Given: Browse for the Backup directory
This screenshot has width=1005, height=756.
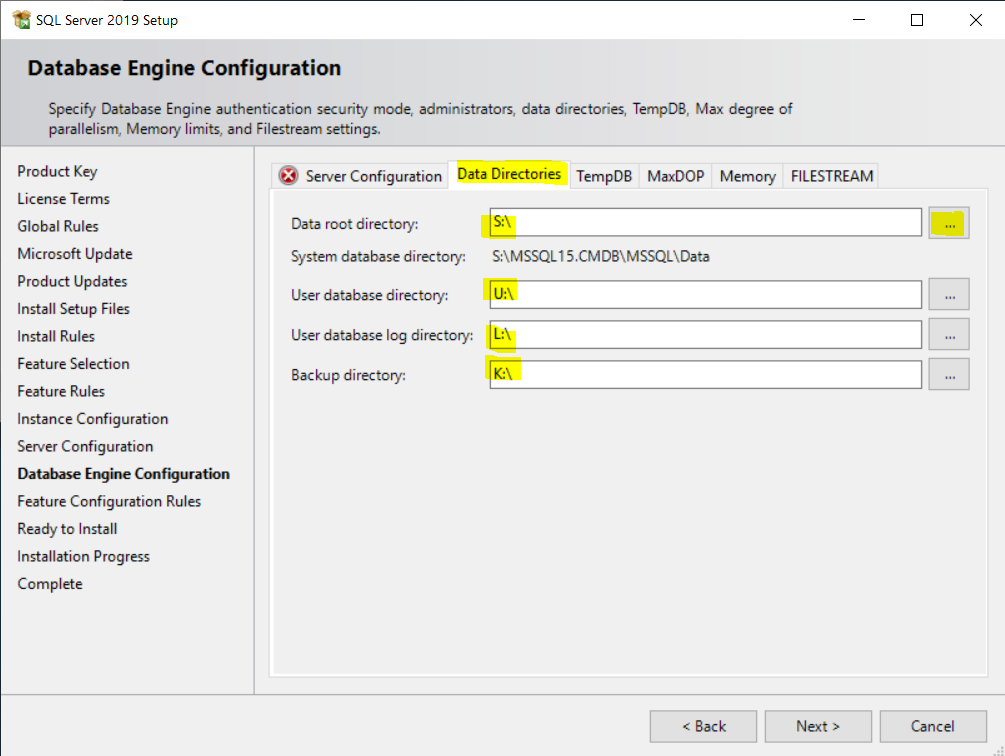Looking at the screenshot, I should pos(949,375).
